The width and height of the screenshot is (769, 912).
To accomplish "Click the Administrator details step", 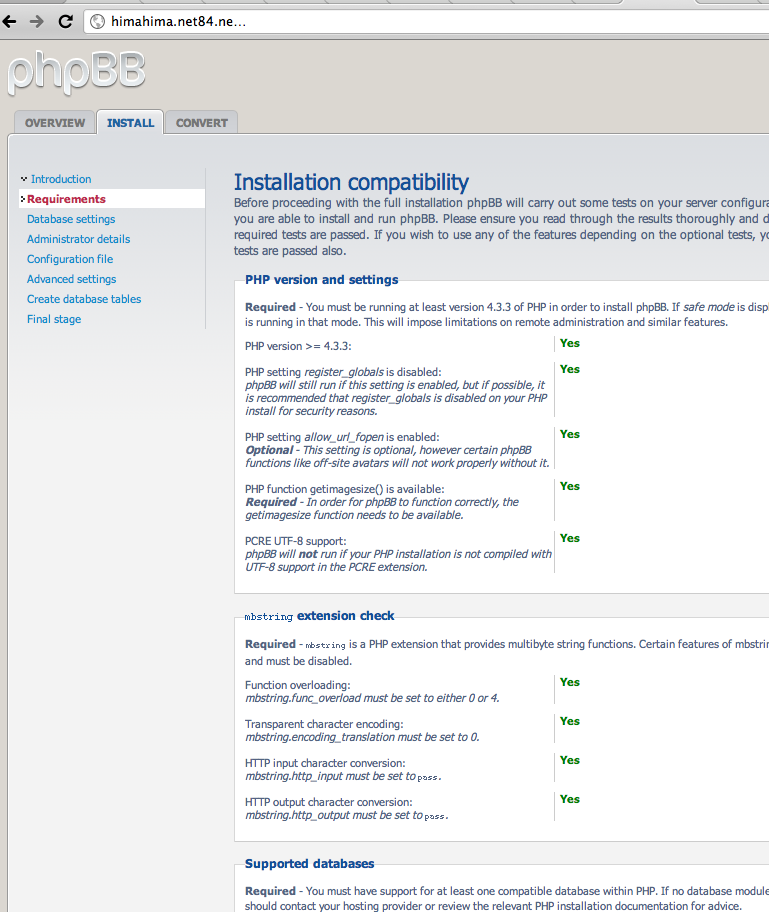I will coord(78,239).
